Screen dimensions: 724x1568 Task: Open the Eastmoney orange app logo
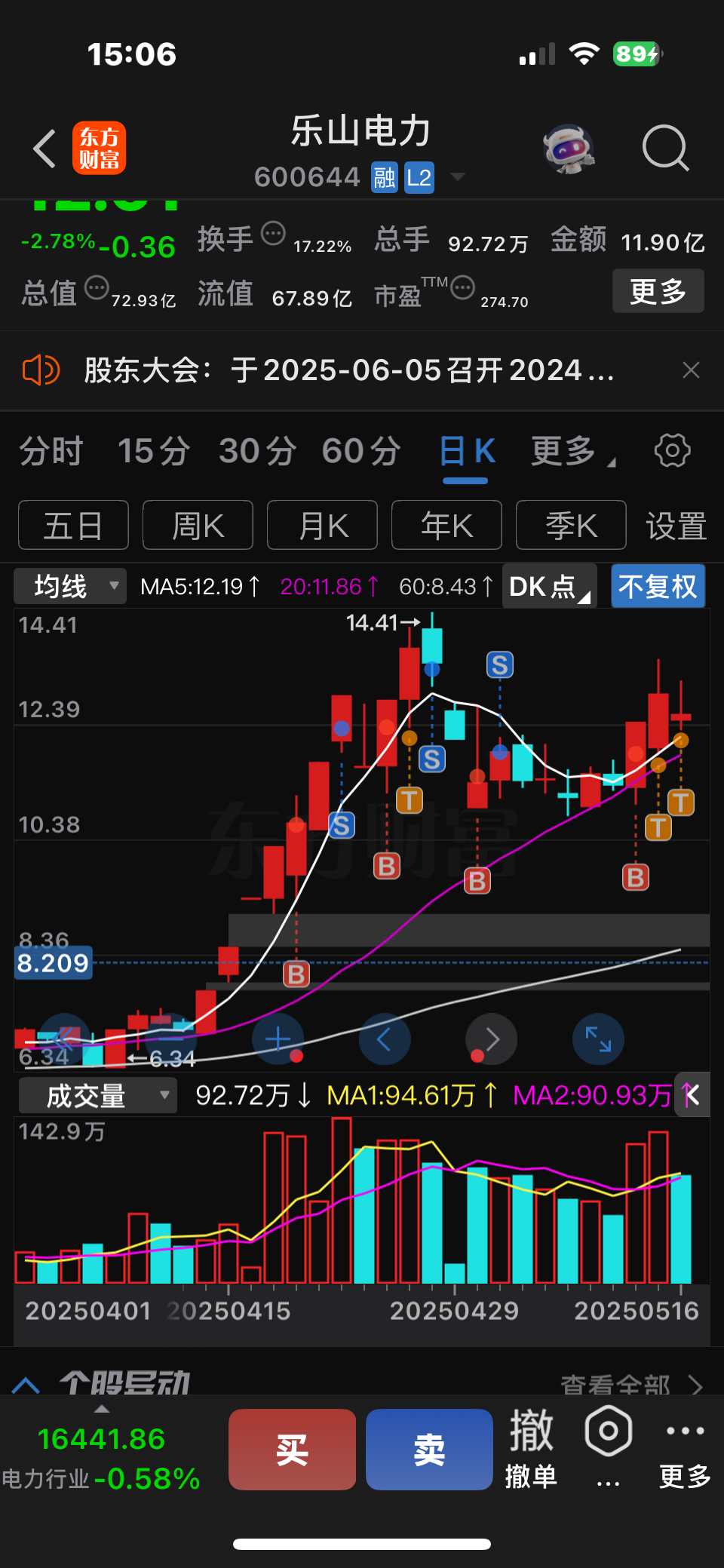99,148
